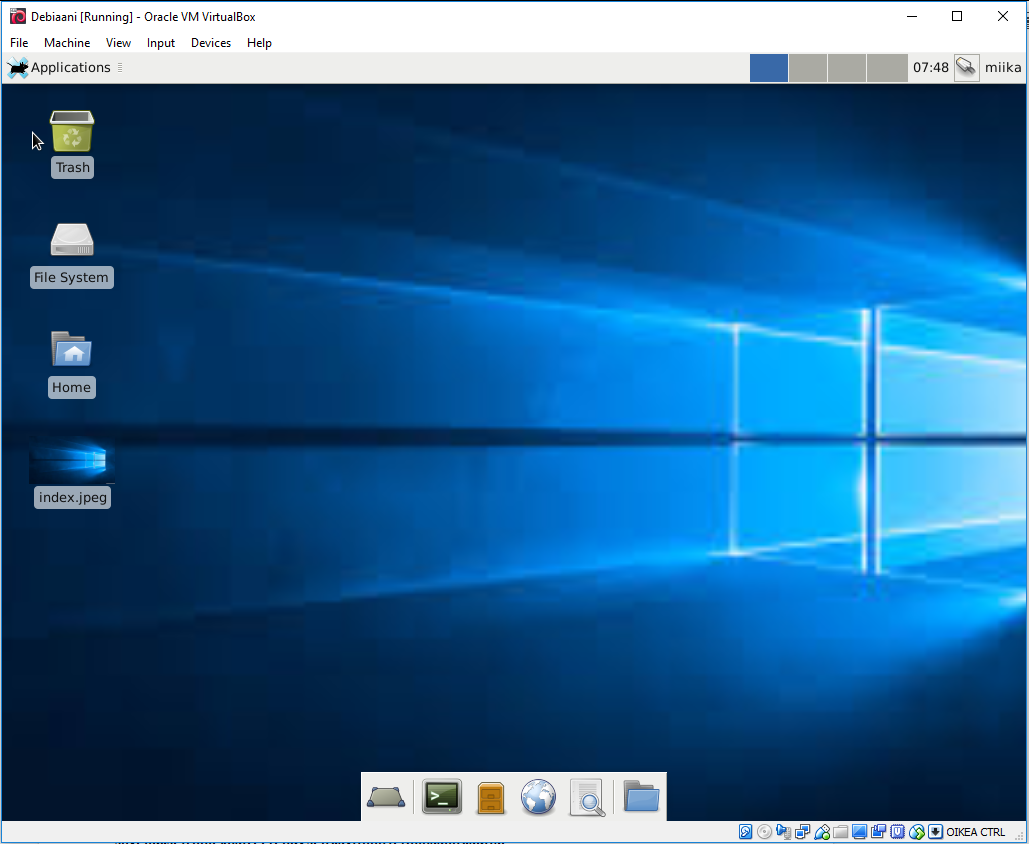The height and width of the screenshot is (844, 1029).
Task: Click CPU virtualization chip status icon
Action: point(897,832)
